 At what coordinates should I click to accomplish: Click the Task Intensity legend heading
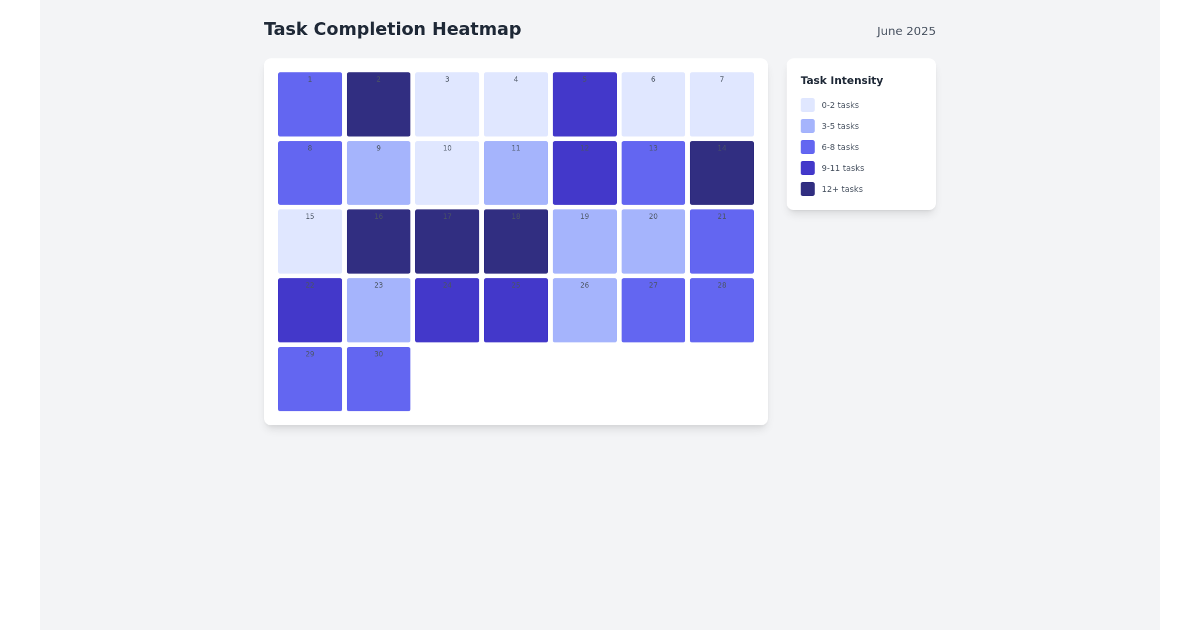coord(840,80)
